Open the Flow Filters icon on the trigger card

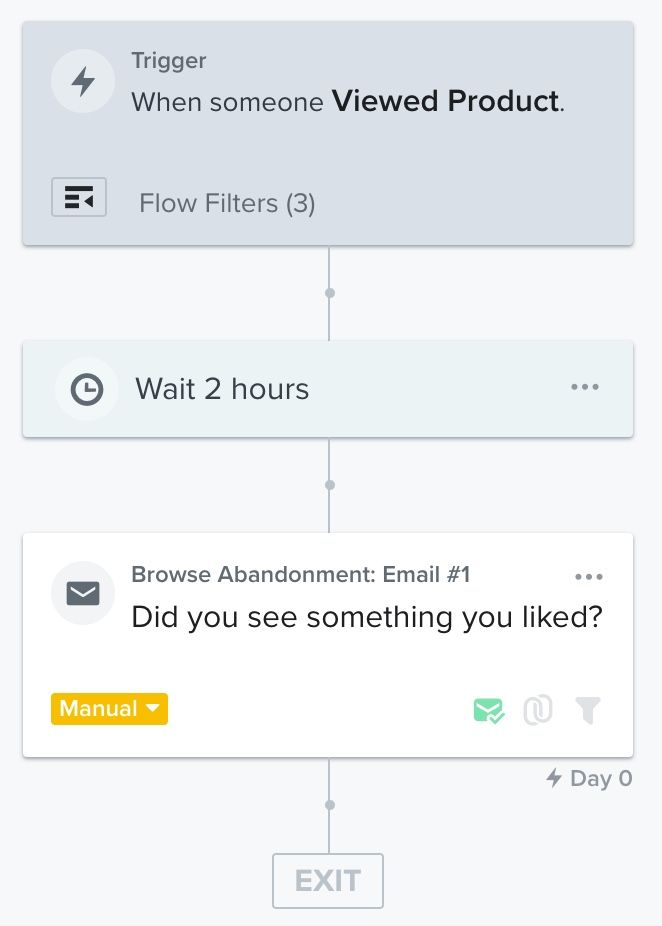click(x=80, y=197)
